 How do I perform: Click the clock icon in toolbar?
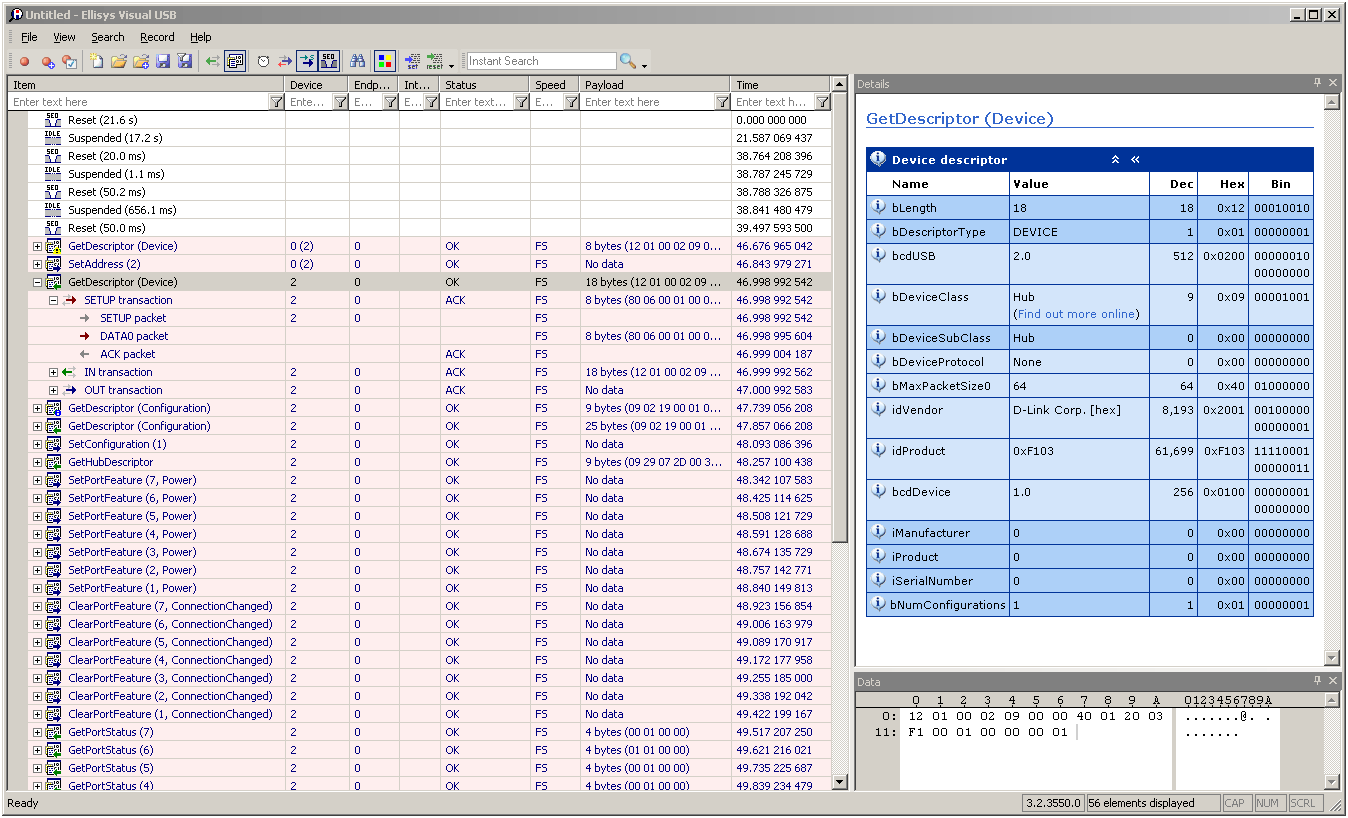pyautogui.click(x=263, y=62)
